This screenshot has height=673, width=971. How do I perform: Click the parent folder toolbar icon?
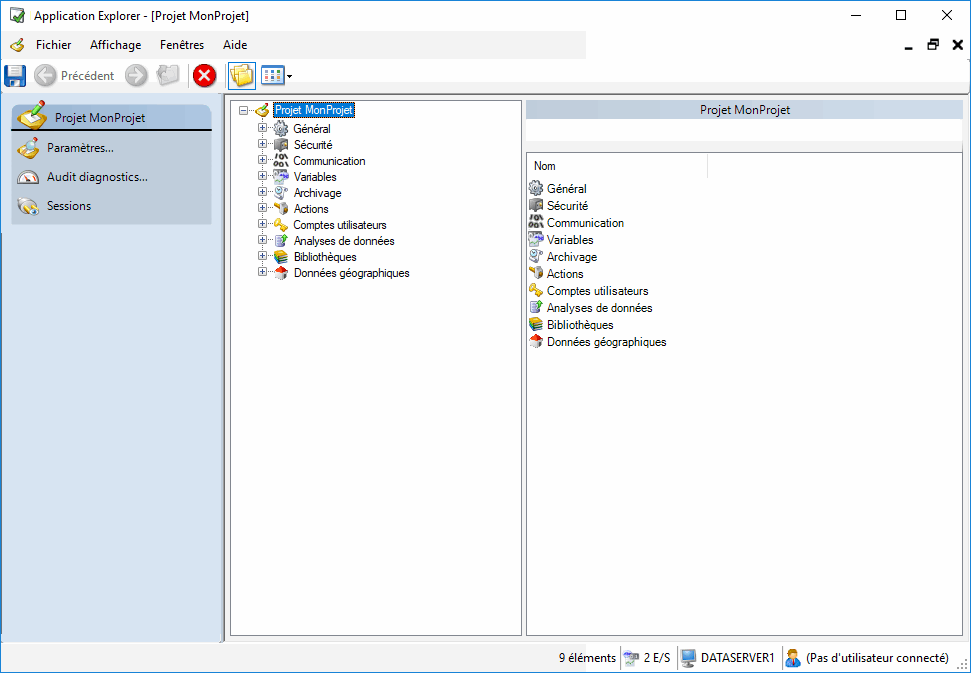168,76
